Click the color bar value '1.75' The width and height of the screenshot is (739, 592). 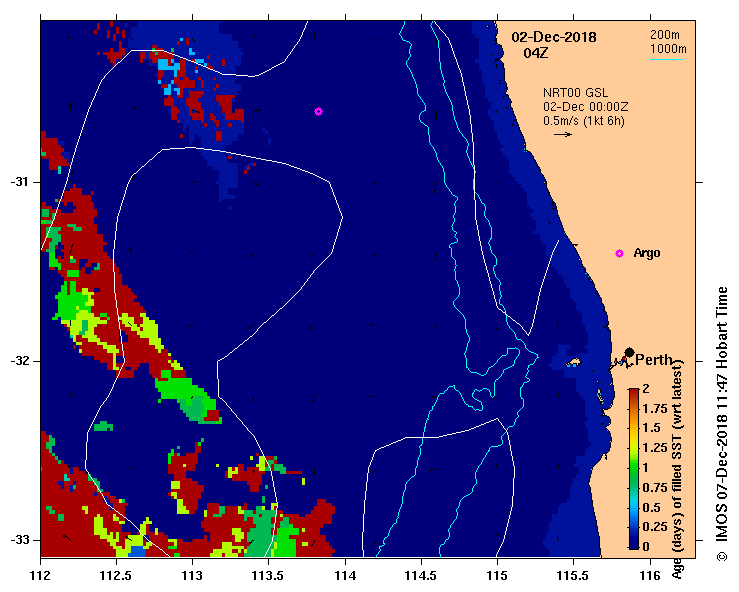pyautogui.click(x=655, y=408)
